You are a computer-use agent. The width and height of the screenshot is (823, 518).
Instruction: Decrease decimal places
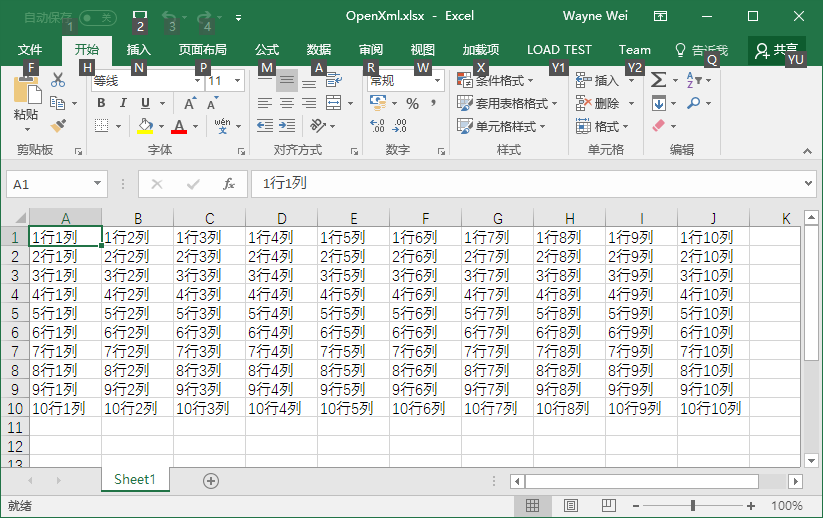(400, 126)
